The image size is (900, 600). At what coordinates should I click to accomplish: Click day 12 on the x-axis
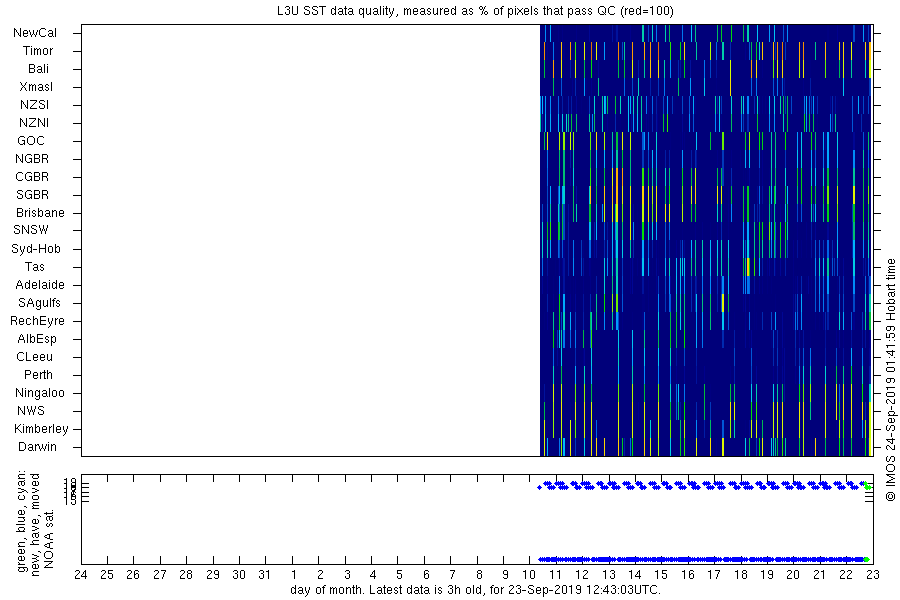(582, 575)
